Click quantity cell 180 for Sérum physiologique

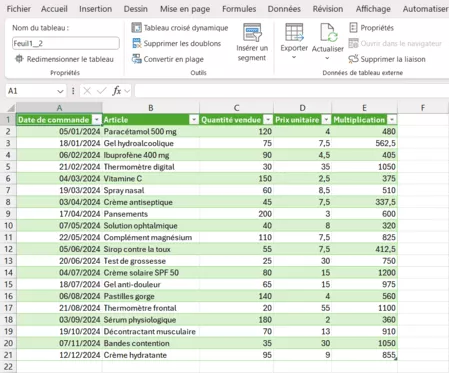(236, 320)
